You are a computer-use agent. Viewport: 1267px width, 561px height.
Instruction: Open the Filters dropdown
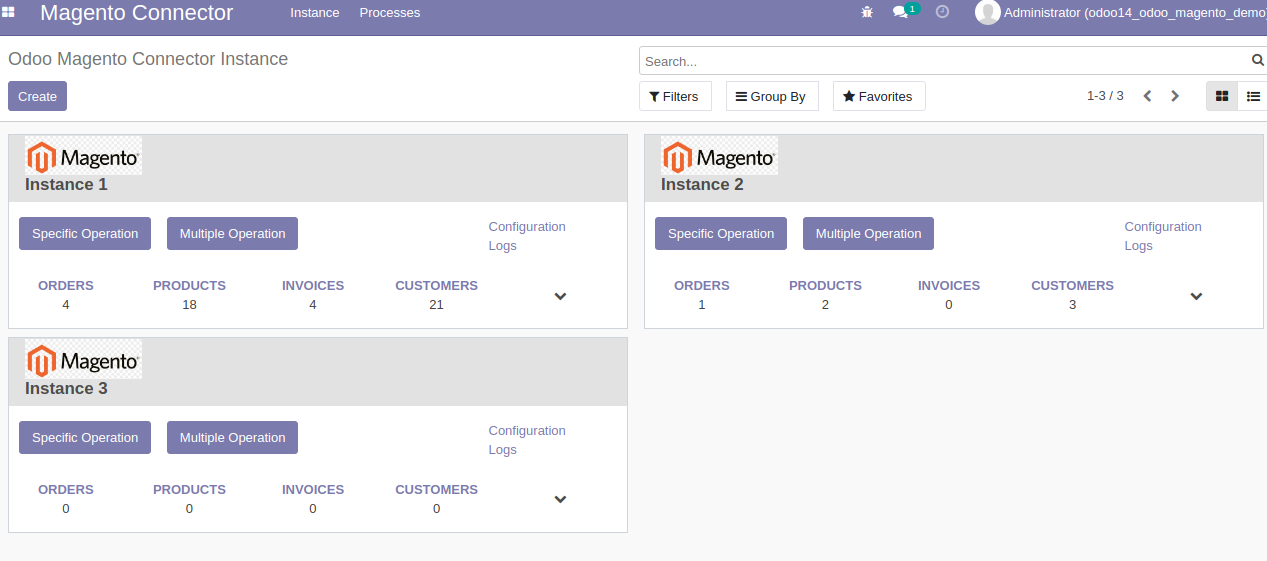[x=675, y=96]
